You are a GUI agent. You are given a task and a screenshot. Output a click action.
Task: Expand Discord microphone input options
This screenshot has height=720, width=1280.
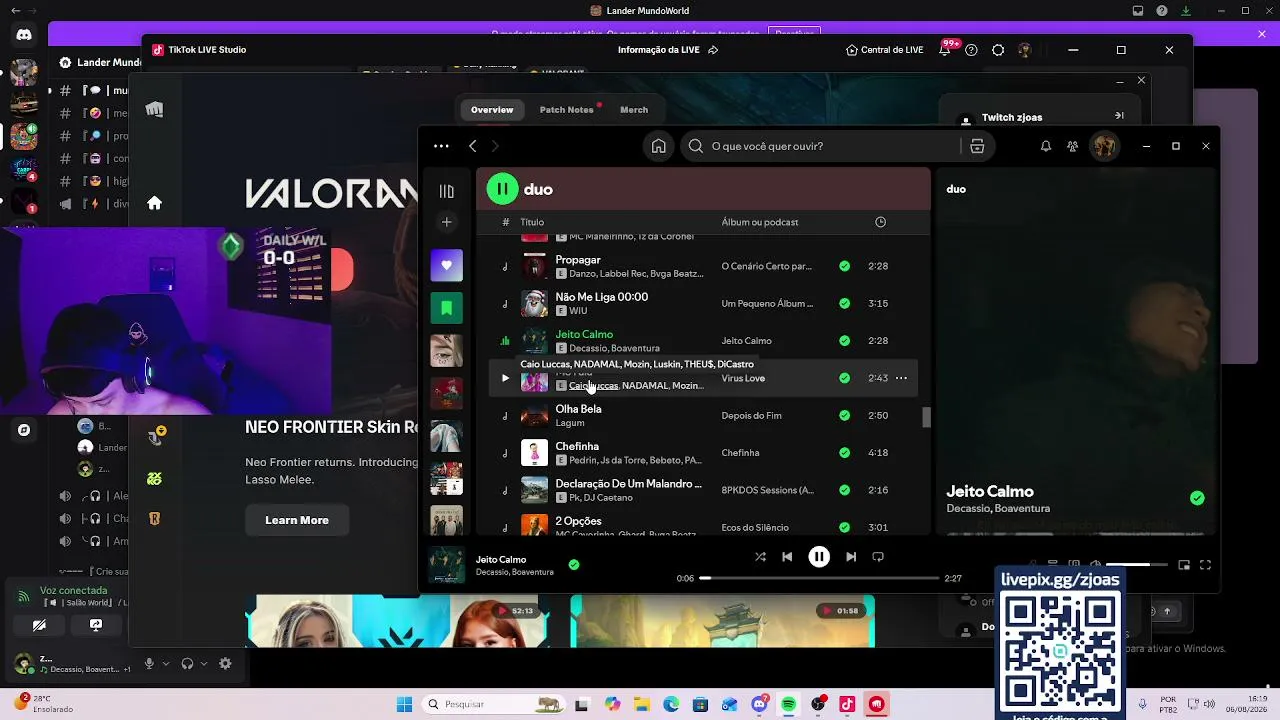166,664
